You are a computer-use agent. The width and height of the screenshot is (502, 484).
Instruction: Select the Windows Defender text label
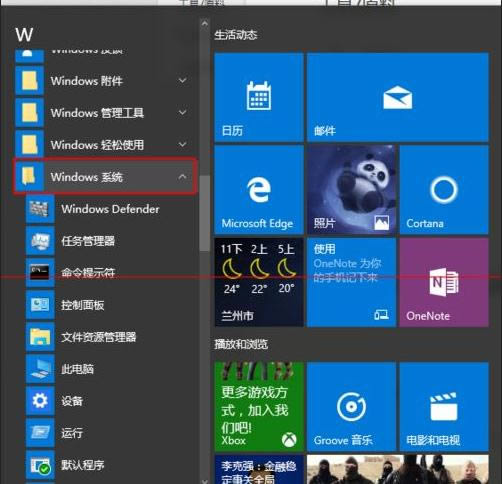point(110,209)
